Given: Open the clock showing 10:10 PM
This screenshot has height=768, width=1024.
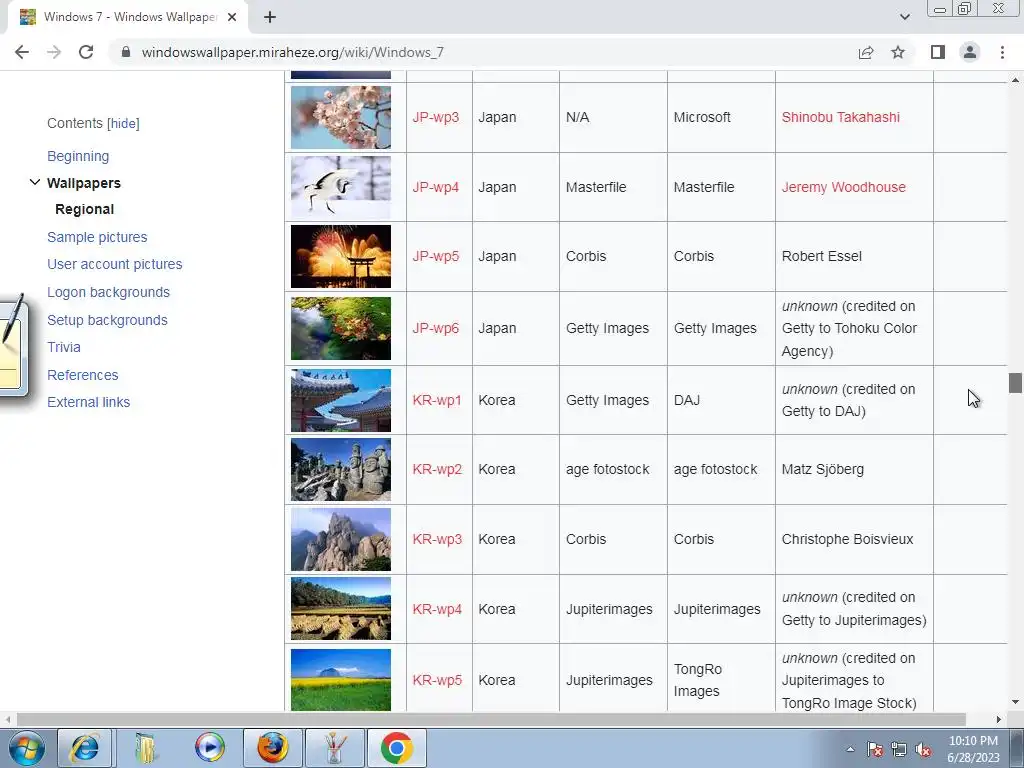Looking at the screenshot, I should tap(973, 749).
